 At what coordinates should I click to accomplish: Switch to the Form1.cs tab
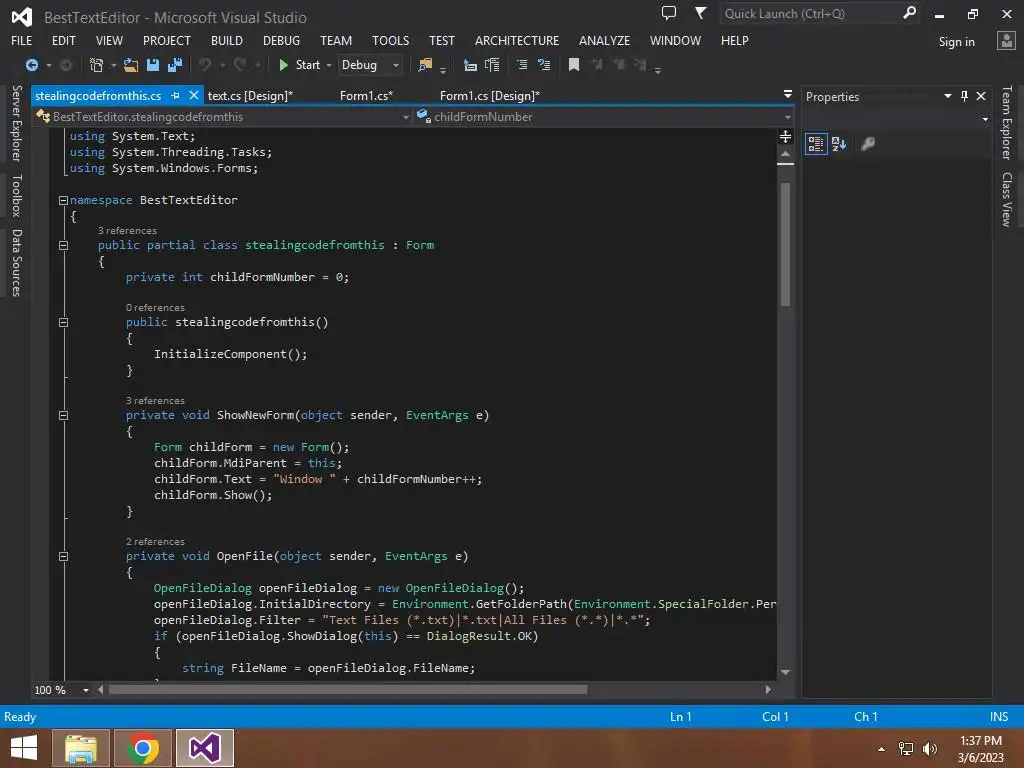pos(366,95)
